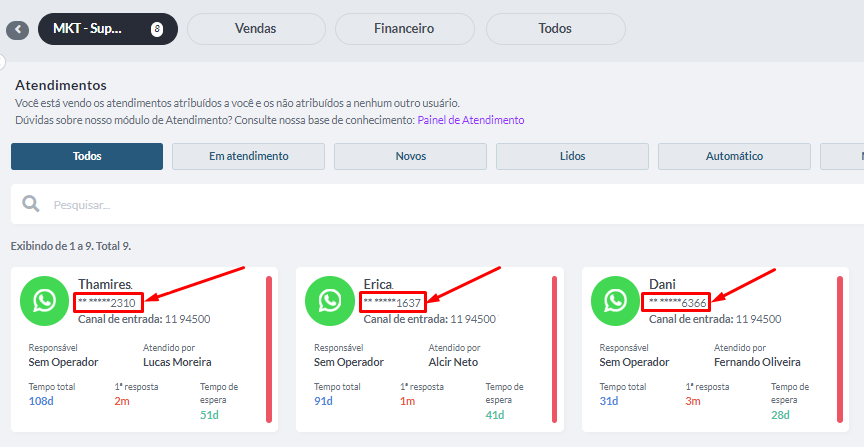Click the Atendimentos heading

(61, 85)
